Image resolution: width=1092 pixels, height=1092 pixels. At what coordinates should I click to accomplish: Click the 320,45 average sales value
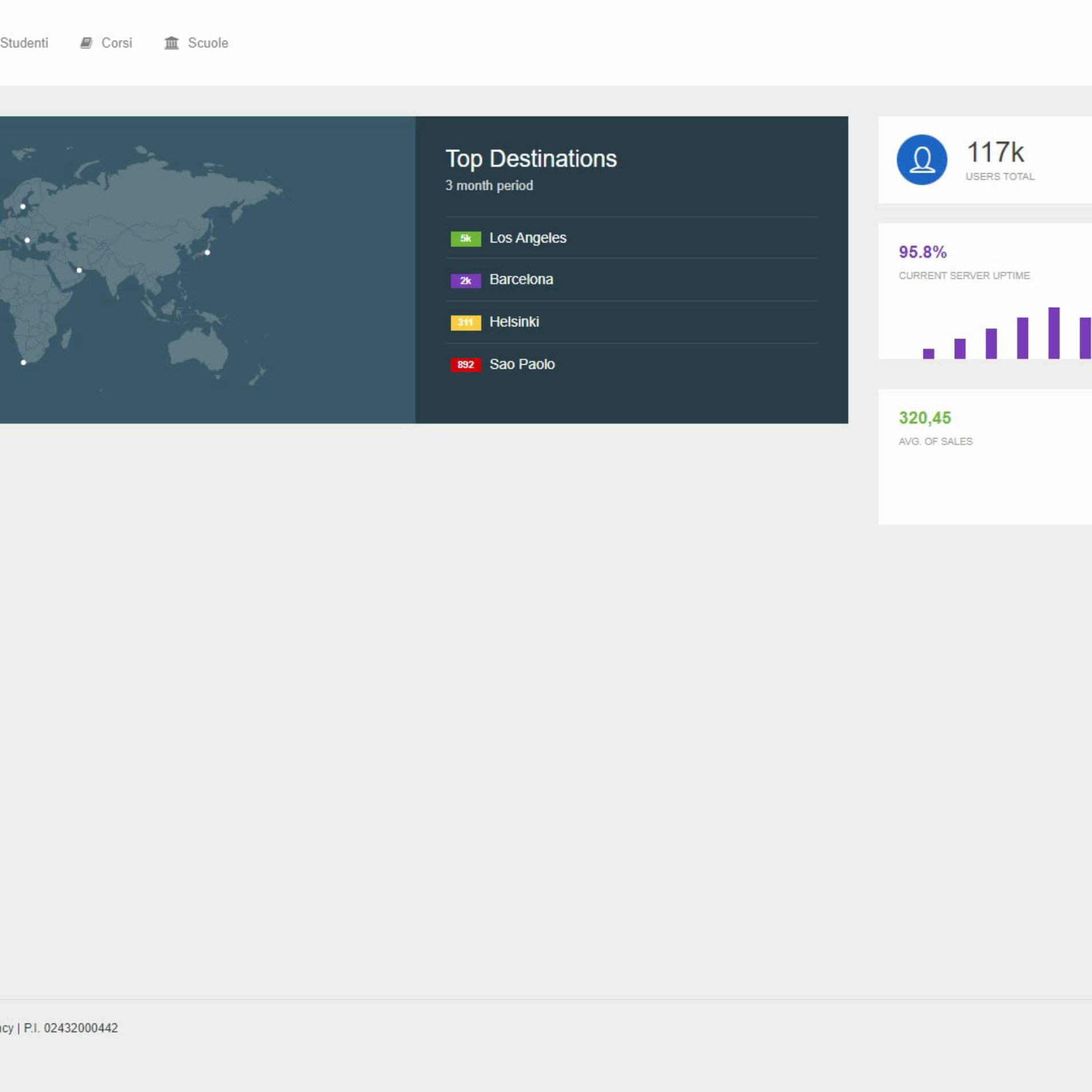coord(924,418)
